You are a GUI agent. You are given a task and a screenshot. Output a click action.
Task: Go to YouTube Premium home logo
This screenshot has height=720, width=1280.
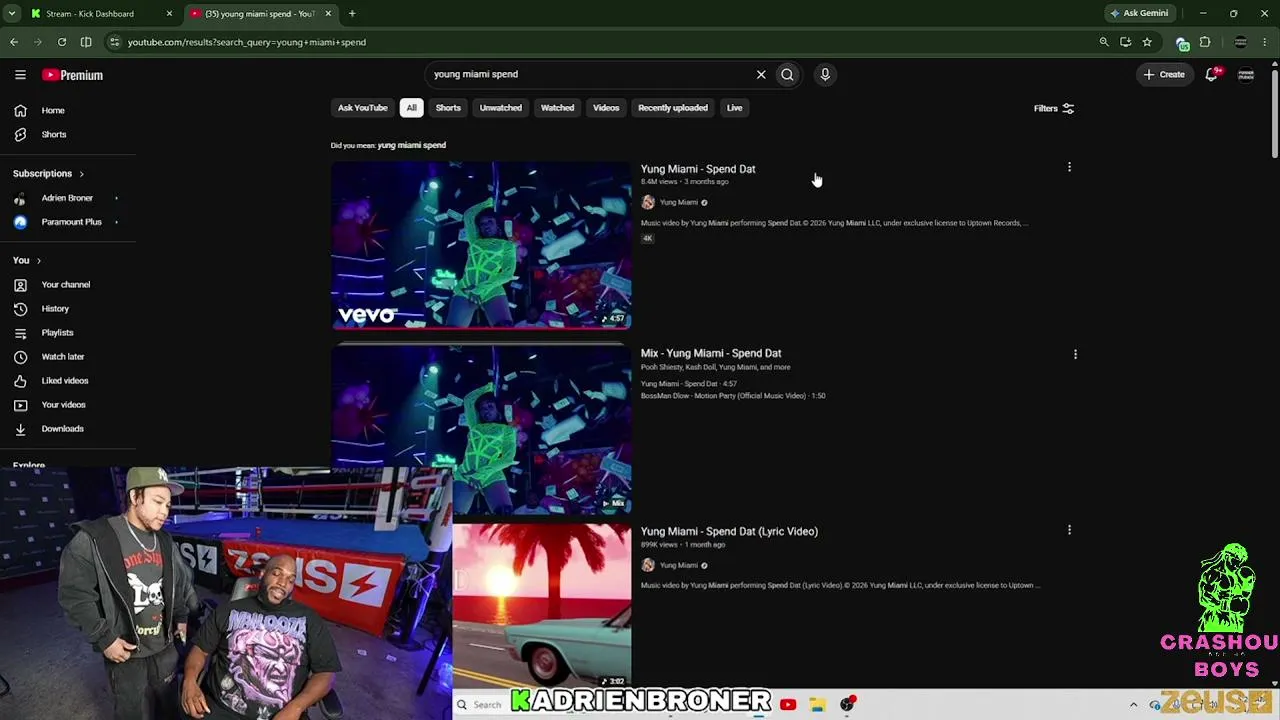72,75
